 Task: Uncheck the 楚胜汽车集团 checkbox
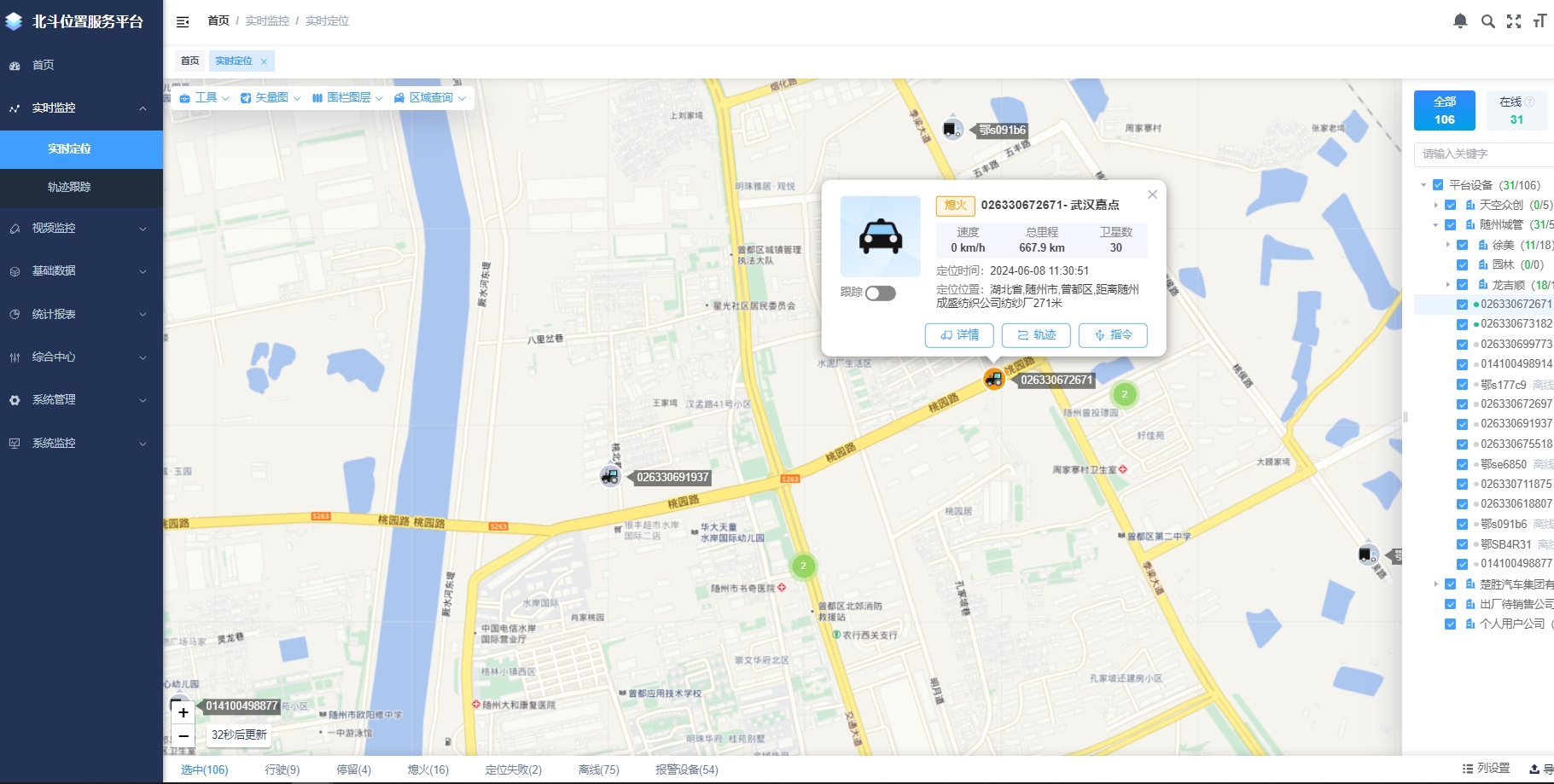coord(1450,584)
